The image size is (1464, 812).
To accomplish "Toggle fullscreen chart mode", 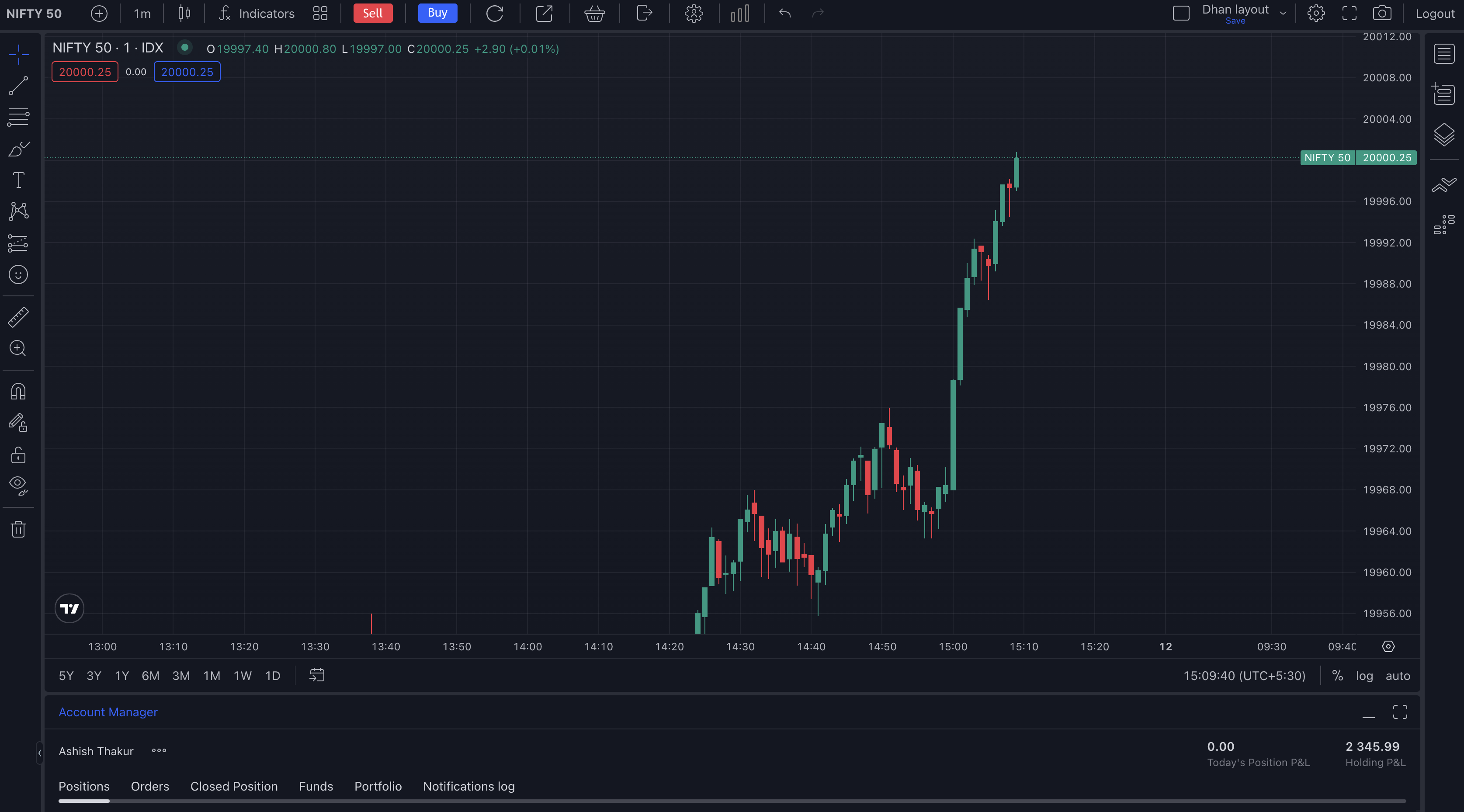I will click(1350, 14).
